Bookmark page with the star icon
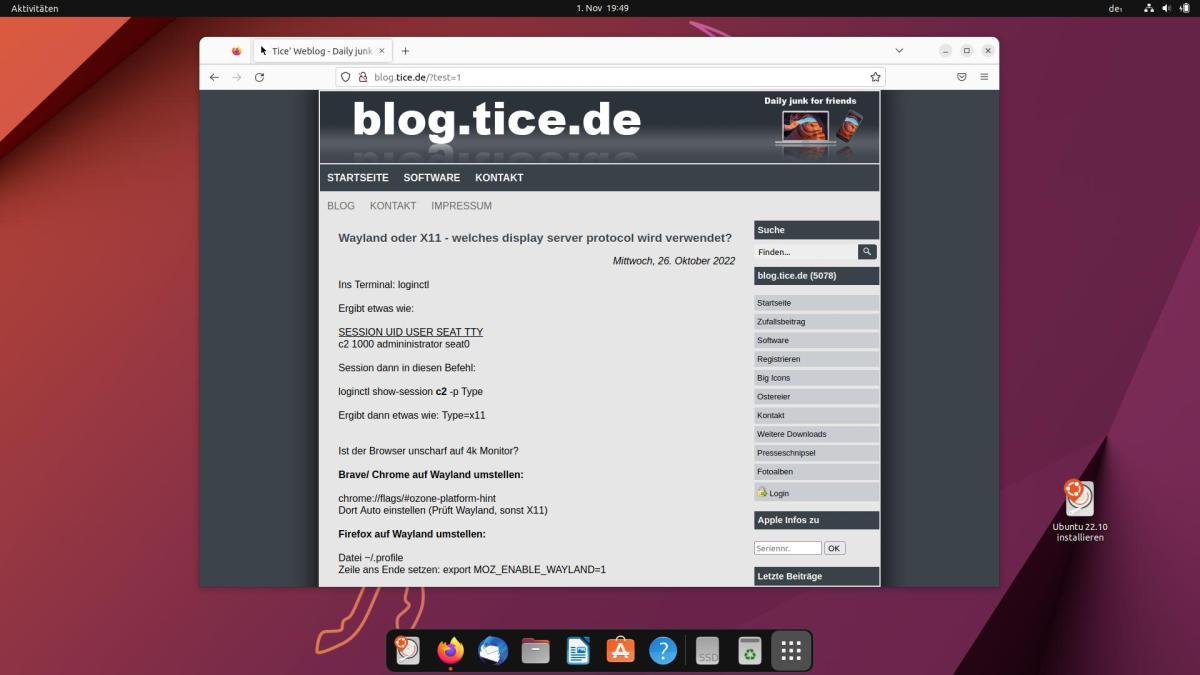This screenshot has width=1200, height=675. [x=875, y=77]
